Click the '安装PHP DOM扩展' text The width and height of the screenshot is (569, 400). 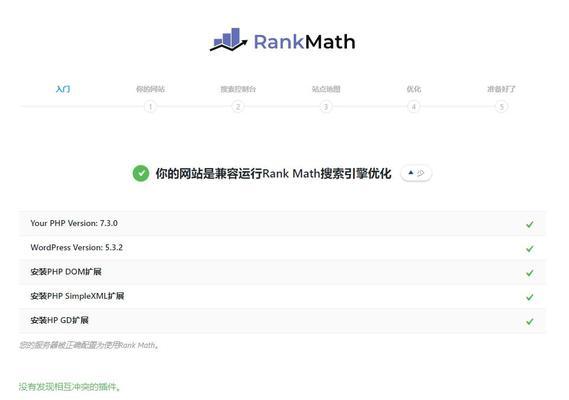pyautogui.click(x=66, y=272)
